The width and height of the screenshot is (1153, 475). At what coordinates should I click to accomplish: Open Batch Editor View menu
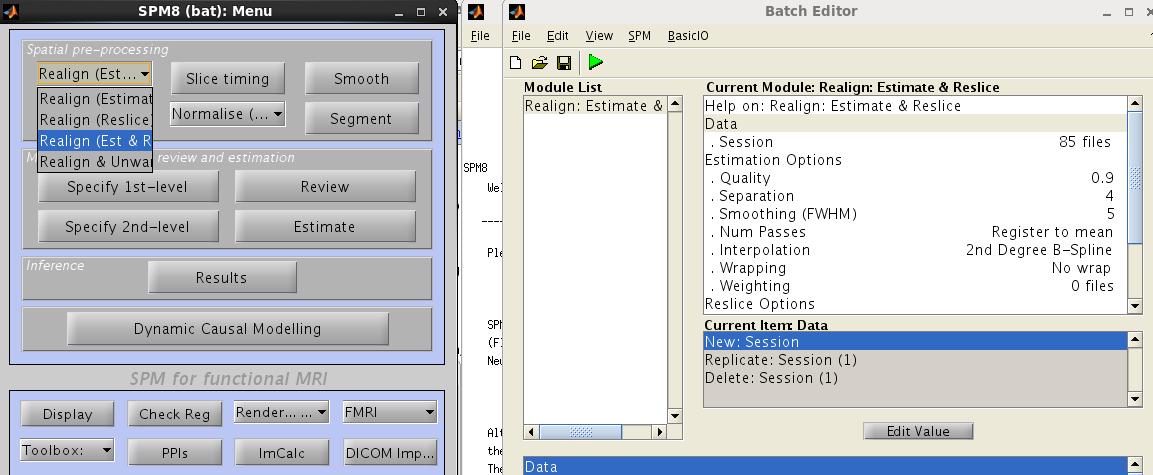coord(599,35)
